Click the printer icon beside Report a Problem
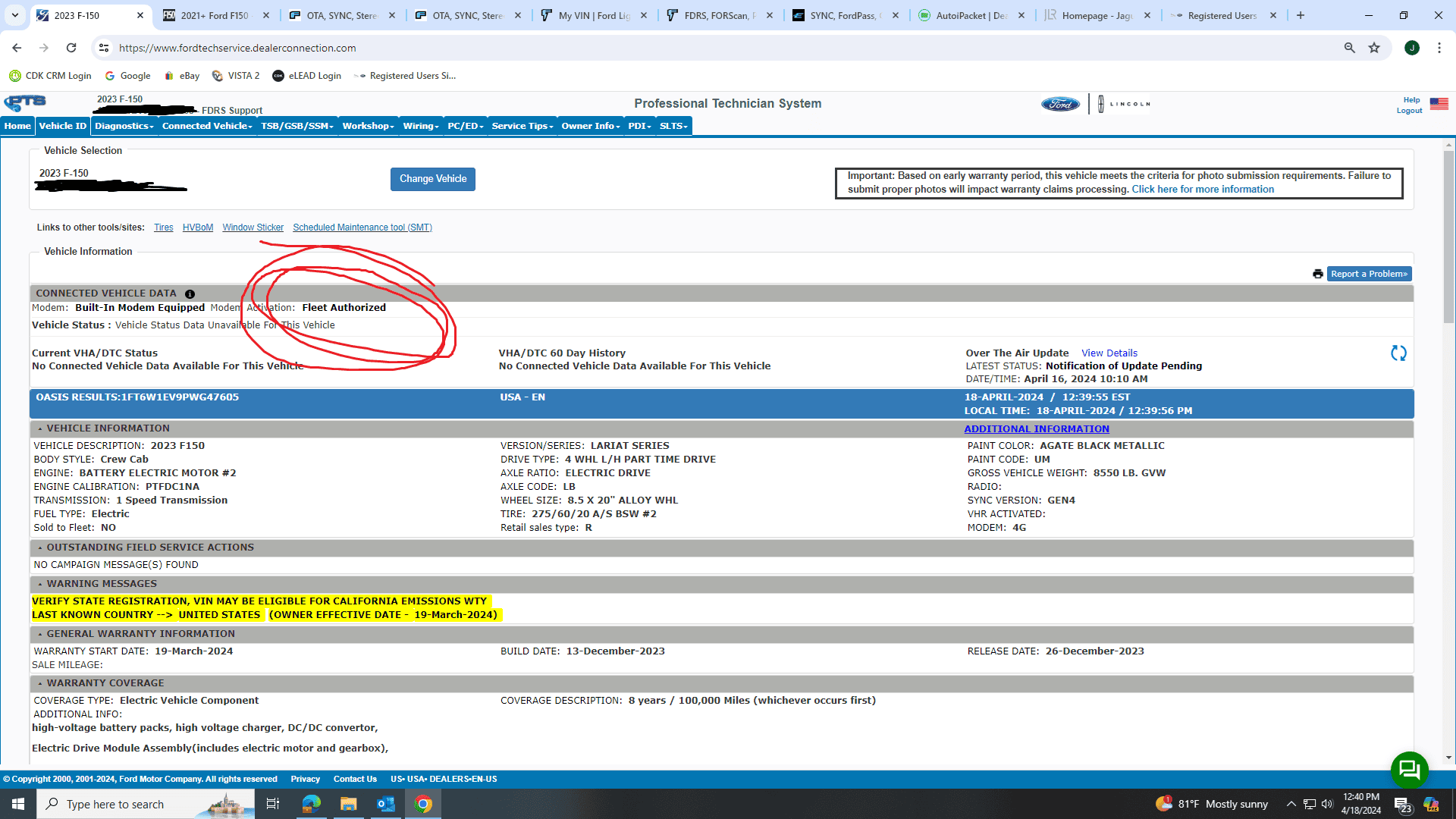 [1318, 274]
